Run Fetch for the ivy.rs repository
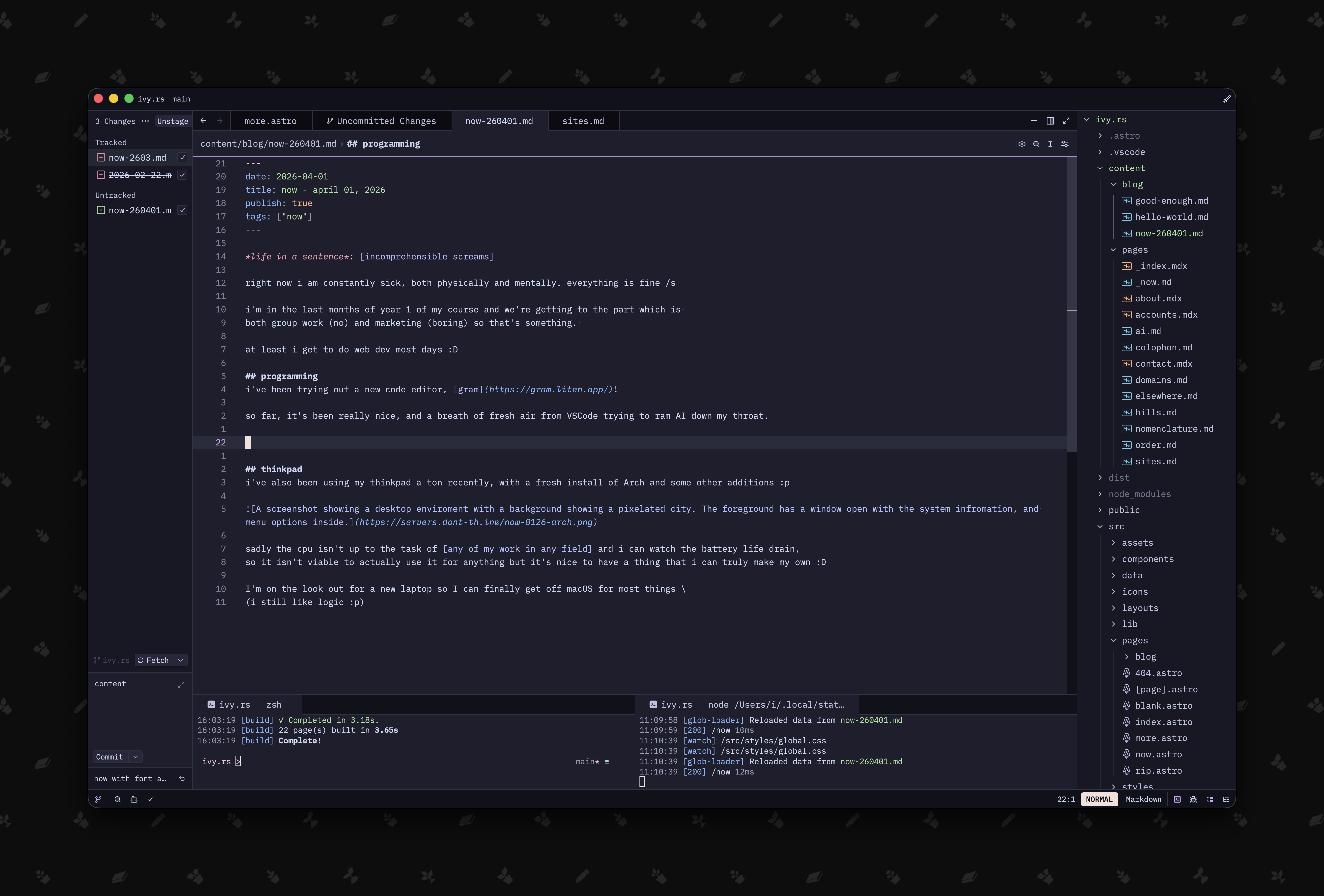 [x=155, y=660]
